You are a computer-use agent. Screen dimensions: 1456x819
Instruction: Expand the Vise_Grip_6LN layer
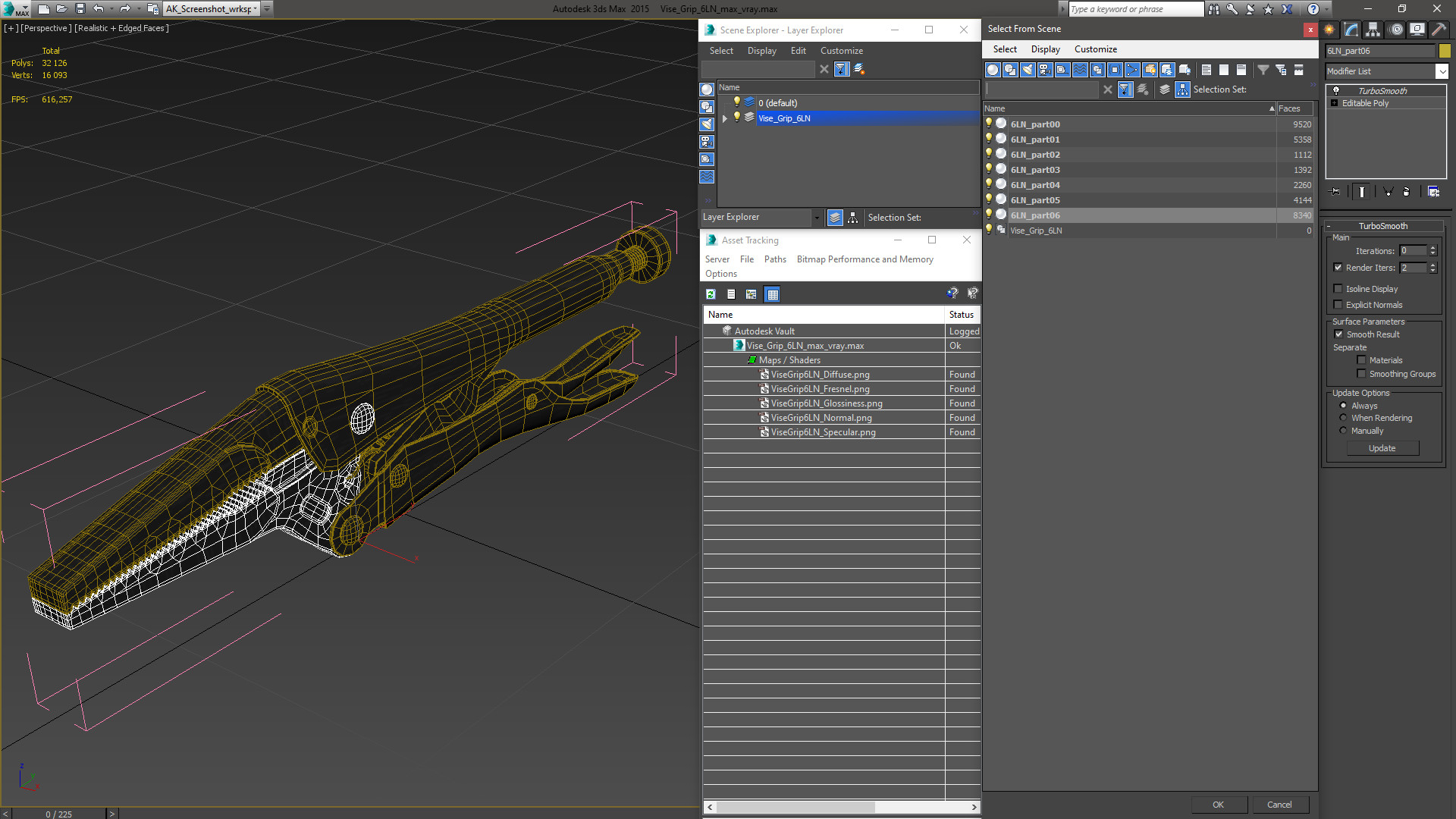[725, 118]
